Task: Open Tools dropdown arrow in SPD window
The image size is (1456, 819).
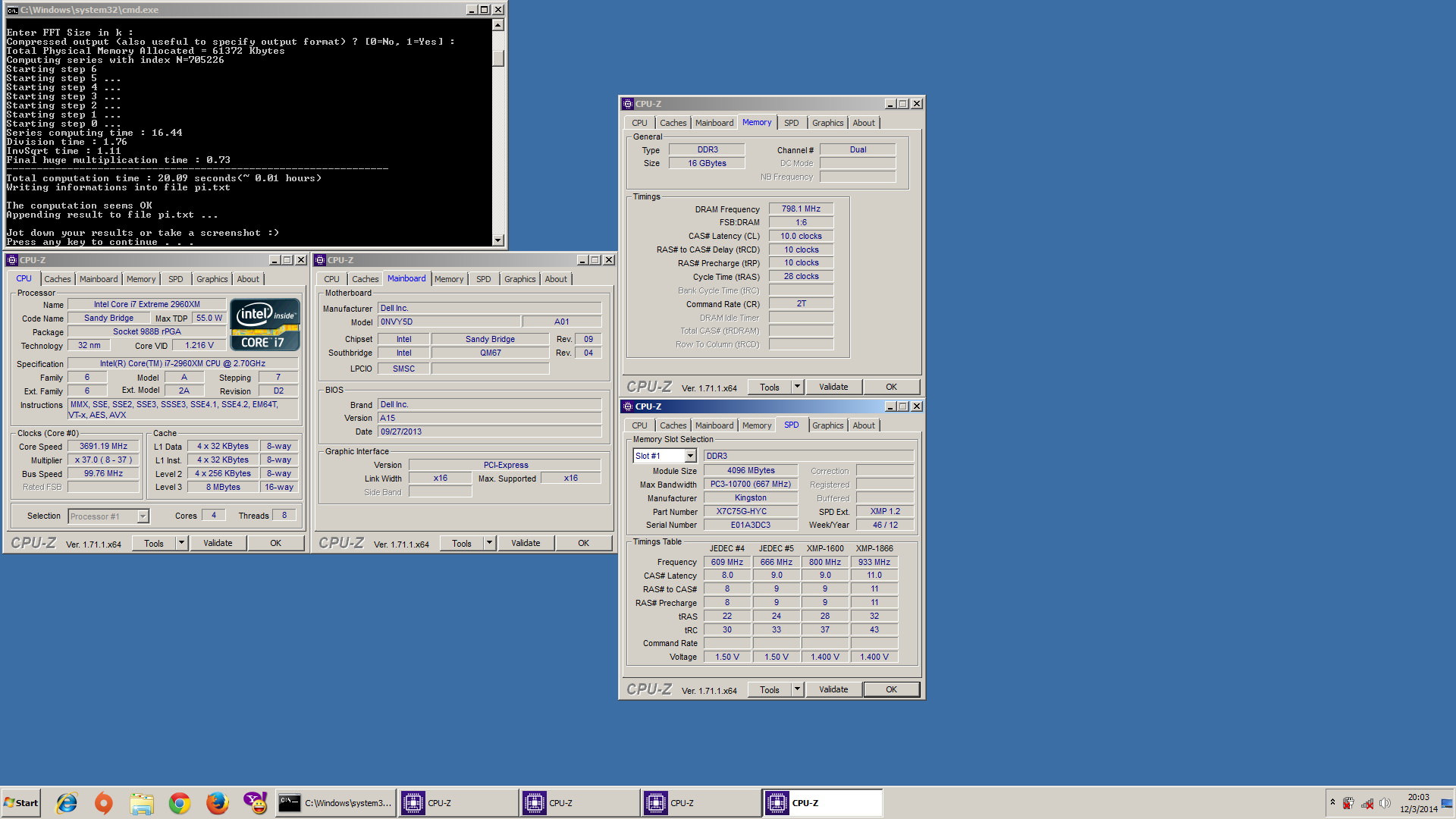Action: pyautogui.click(x=797, y=689)
